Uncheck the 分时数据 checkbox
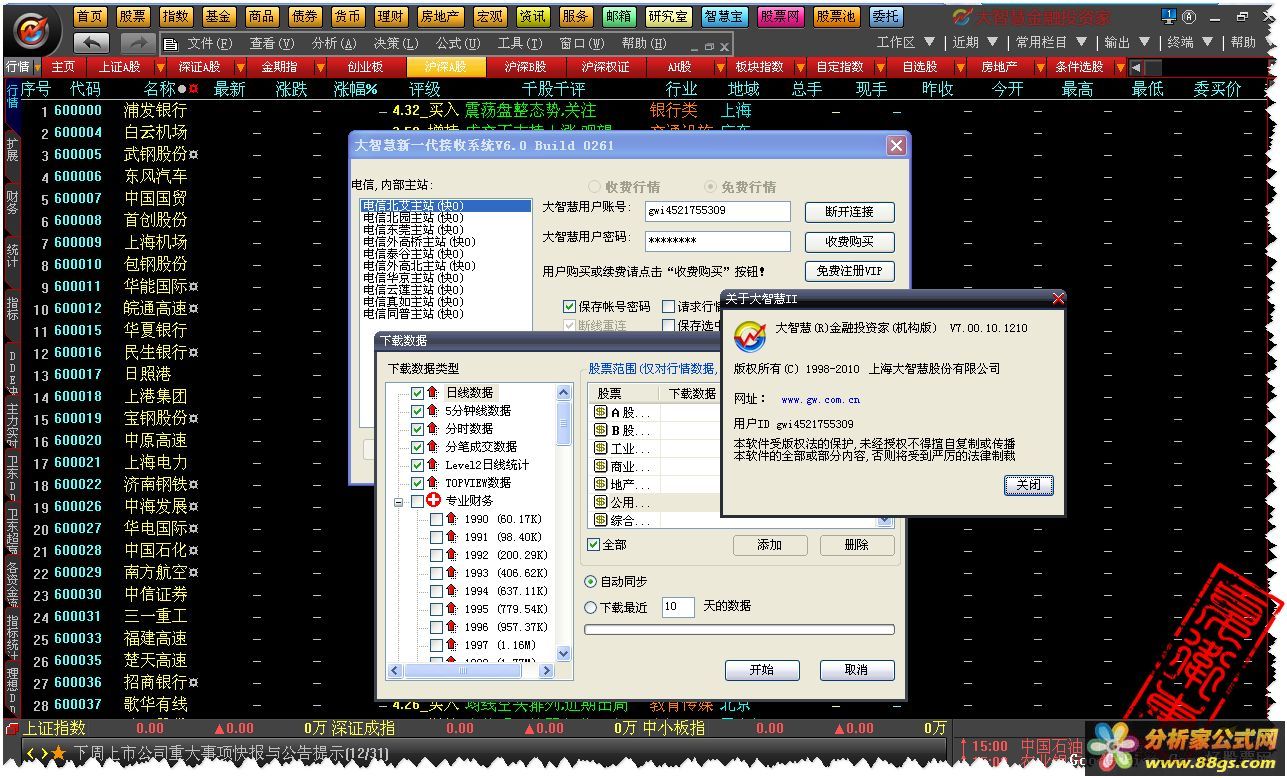 (417, 429)
